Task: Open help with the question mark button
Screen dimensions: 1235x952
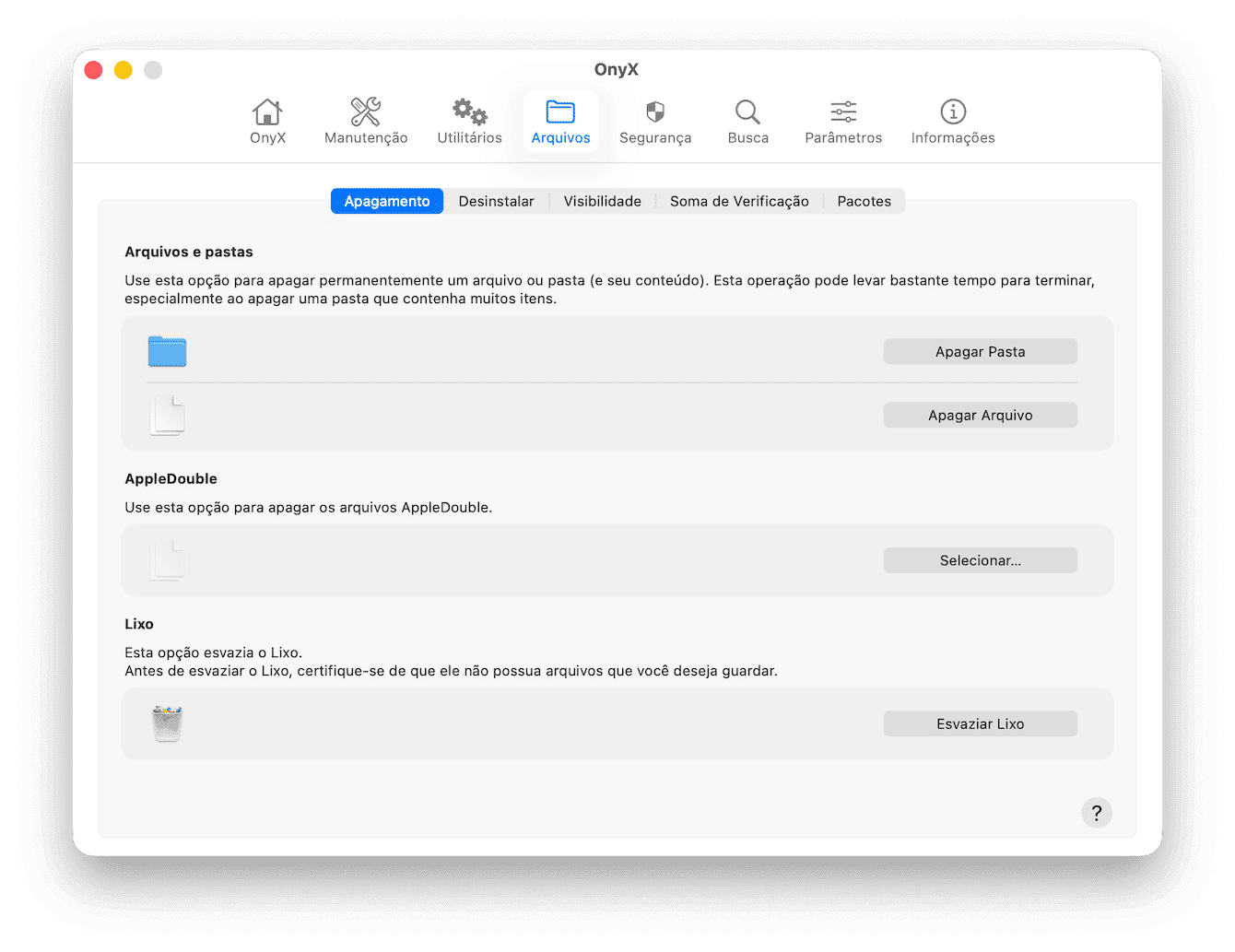Action: click(1097, 813)
